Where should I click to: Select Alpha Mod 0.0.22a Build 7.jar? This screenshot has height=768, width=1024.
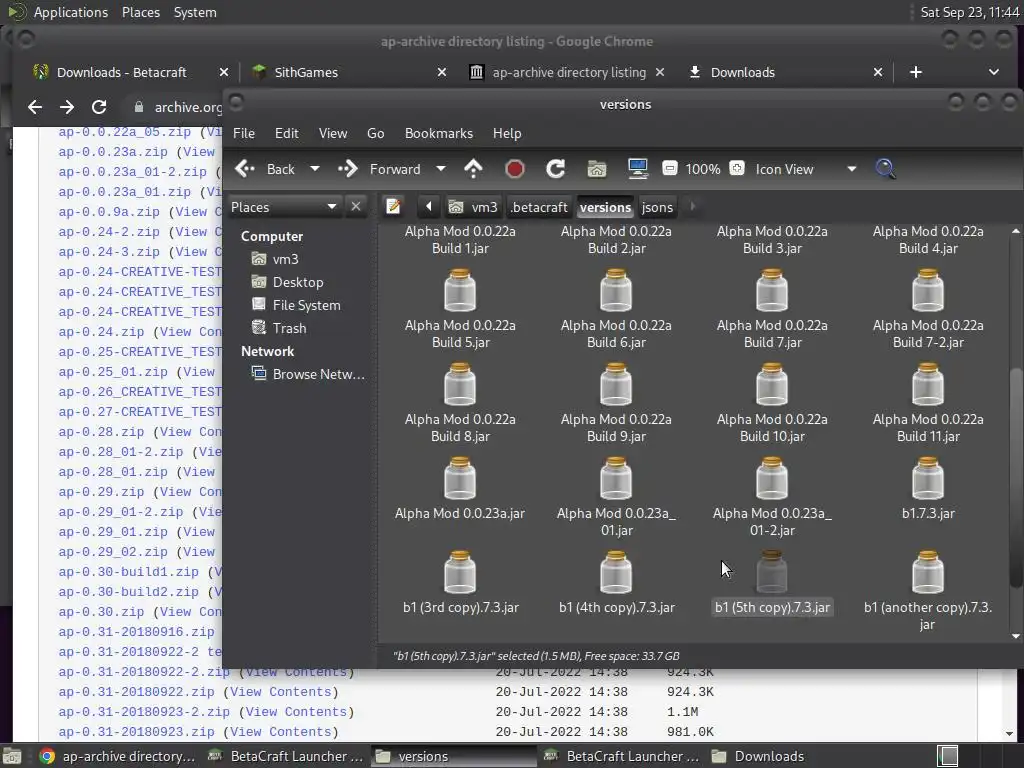(772, 308)
